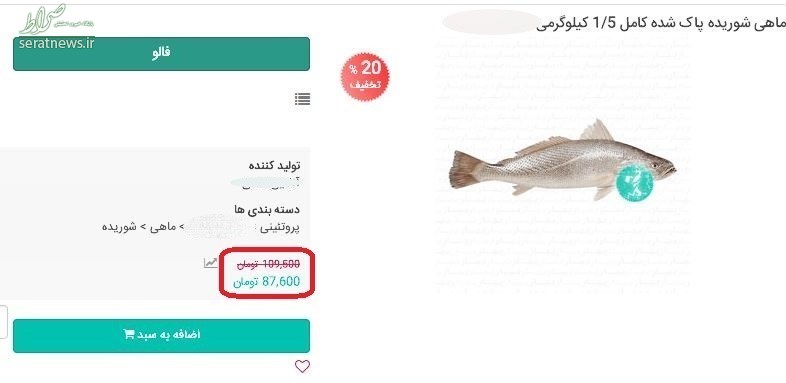786x383 pixels.
Task: Open the price history chart icon
Action: click(211, 263)
